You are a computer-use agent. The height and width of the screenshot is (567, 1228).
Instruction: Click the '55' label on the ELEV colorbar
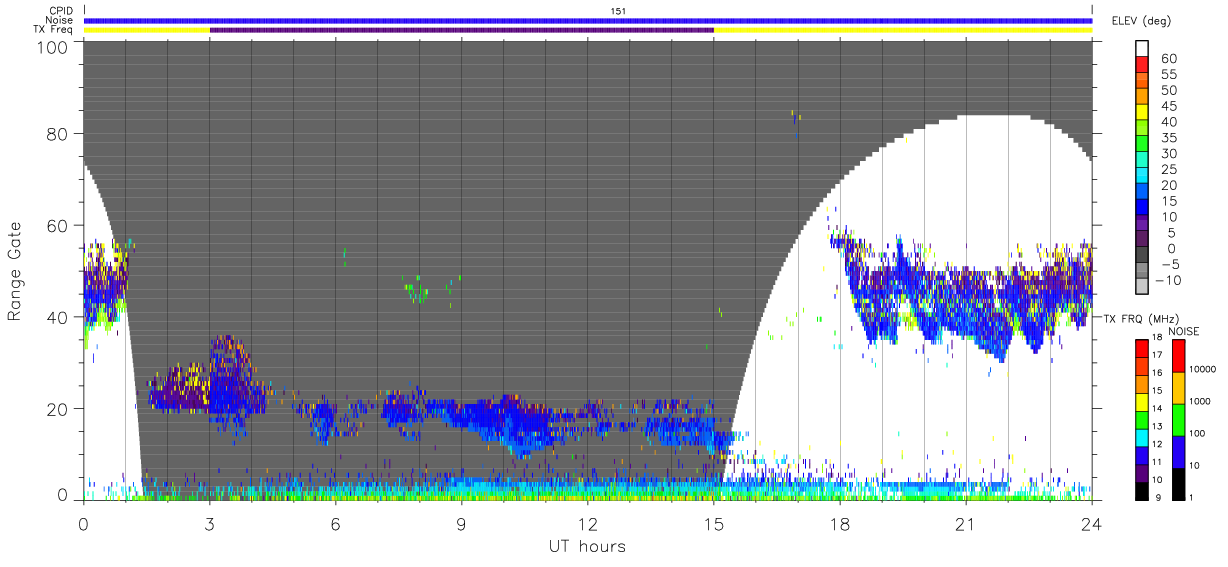(x=1169, y=75)
